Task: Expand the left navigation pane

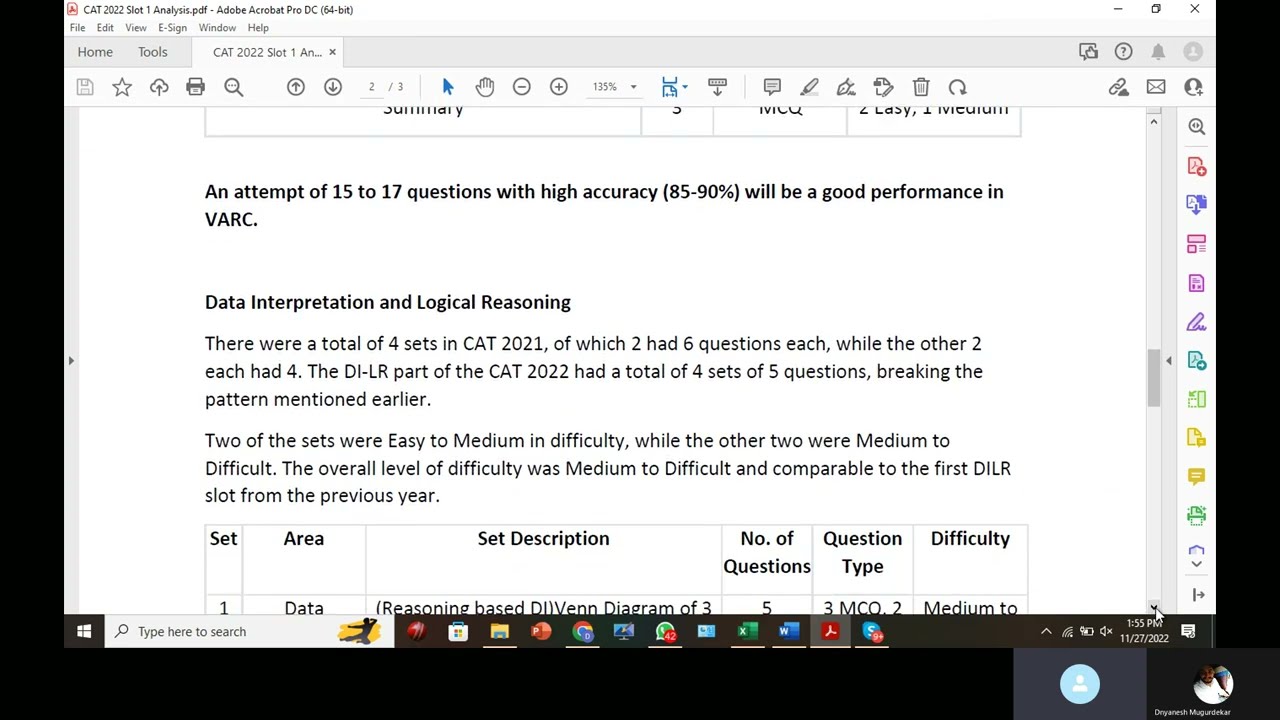Action: point(71,360)
